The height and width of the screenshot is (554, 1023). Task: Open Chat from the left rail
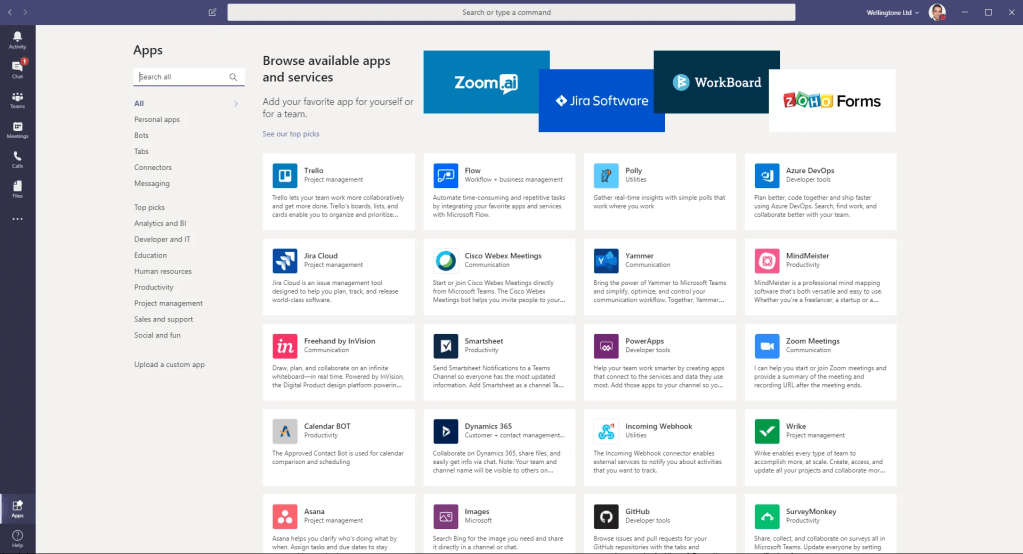(x=17, y=68)
